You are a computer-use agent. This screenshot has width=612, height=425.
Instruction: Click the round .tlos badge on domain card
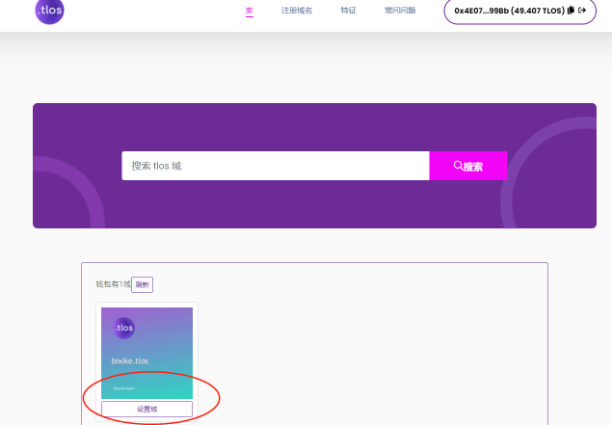click(x=124, y=327)
